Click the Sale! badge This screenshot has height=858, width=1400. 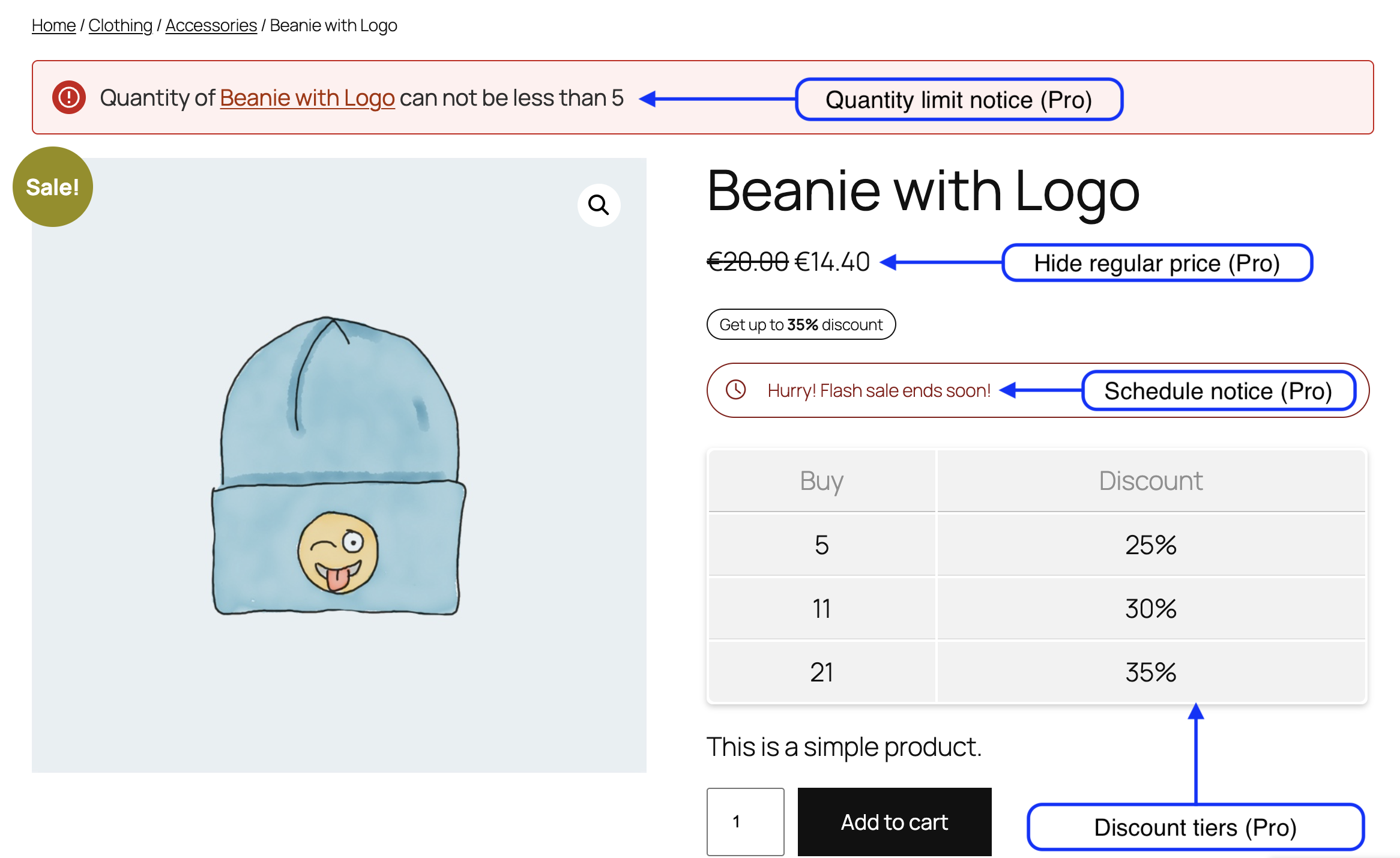(x=53, y=187)
